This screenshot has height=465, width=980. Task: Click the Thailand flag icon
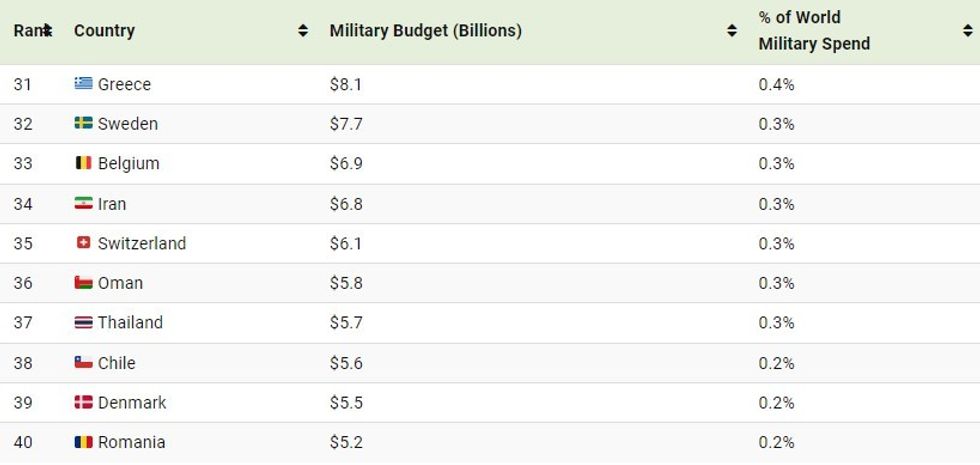click(83, 322)
